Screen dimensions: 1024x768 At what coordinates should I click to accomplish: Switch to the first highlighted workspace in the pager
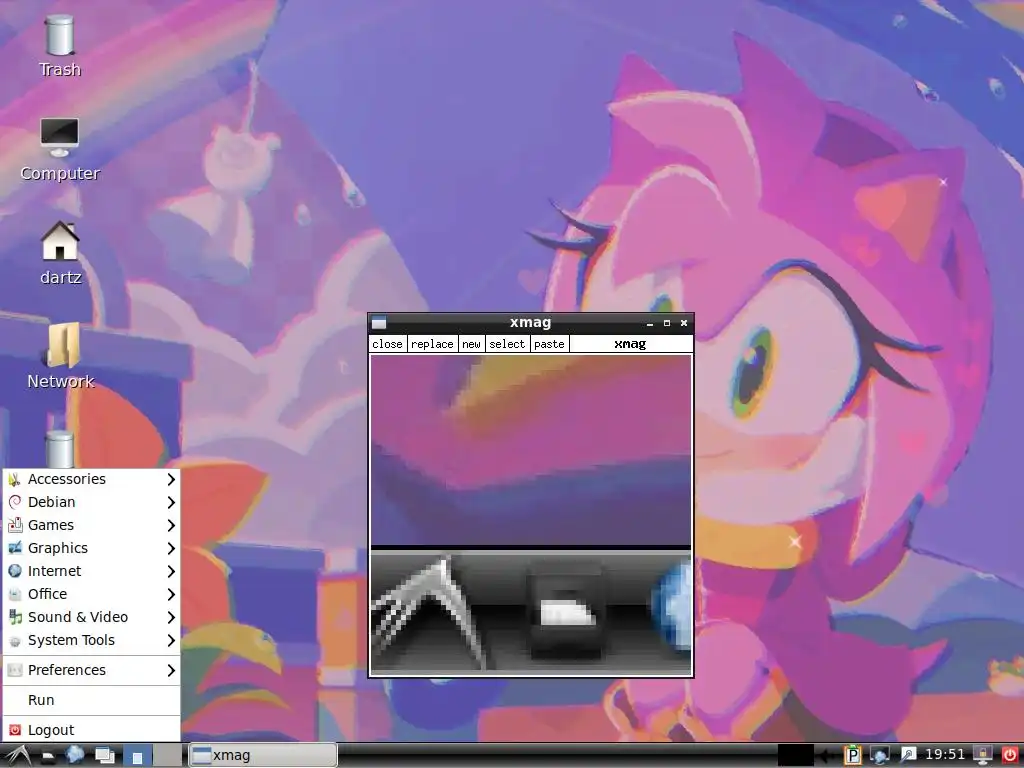[x=137, y=756]
